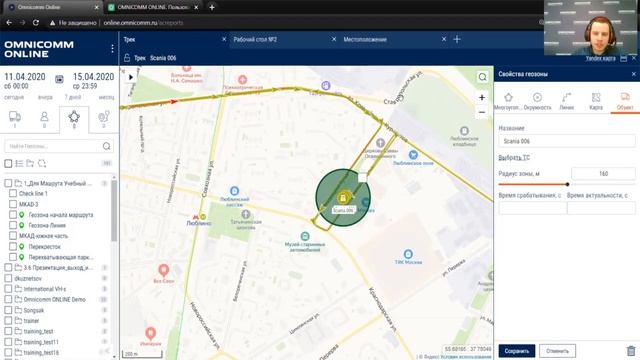
Task: Open the routes tab icon in the left panel
Action: pos(104,118)
